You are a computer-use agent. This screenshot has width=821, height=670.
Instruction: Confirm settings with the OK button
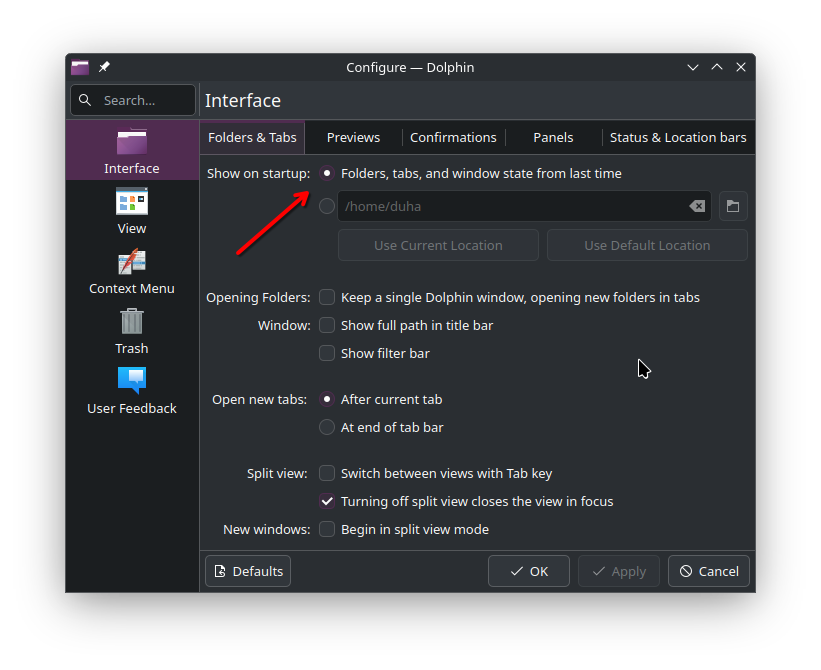pyautogui.click(x=529, y=571)
